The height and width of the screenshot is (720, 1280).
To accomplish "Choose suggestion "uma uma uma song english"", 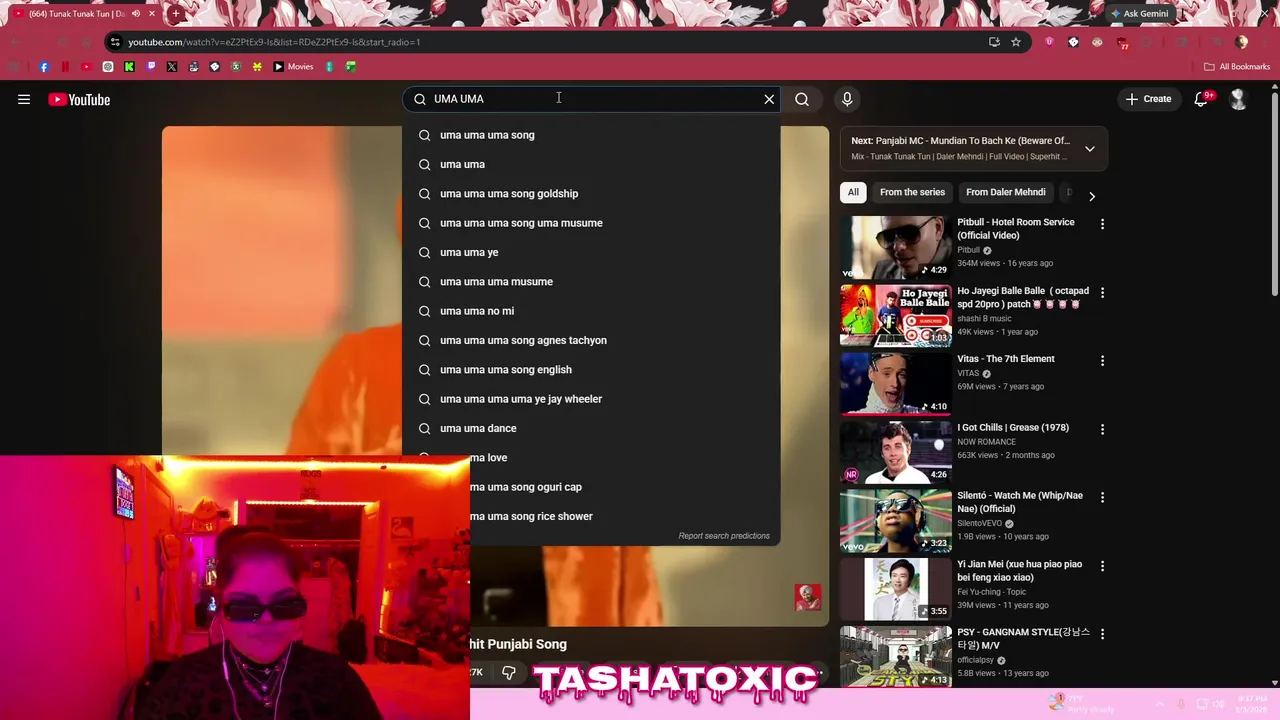I will point(591,370).
